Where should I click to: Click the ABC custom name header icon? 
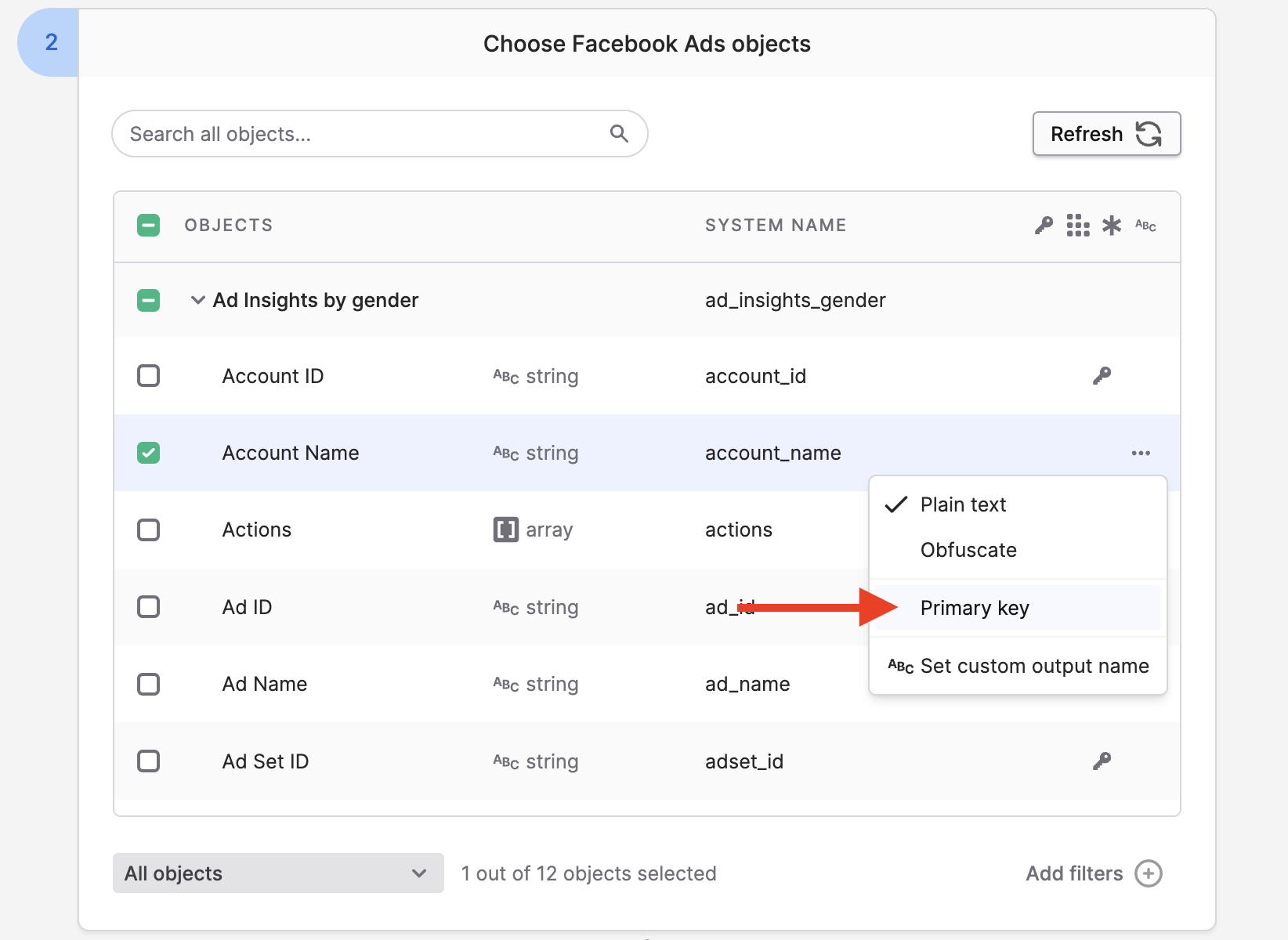point(1145,226)
